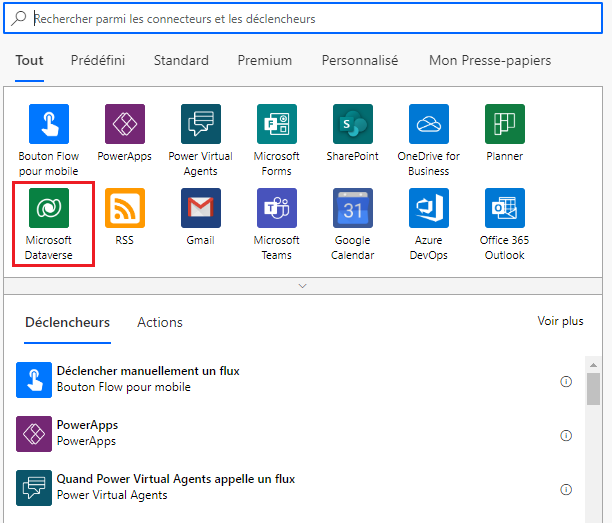
Task: Click the Voir plus link
Action: (560, 321)
